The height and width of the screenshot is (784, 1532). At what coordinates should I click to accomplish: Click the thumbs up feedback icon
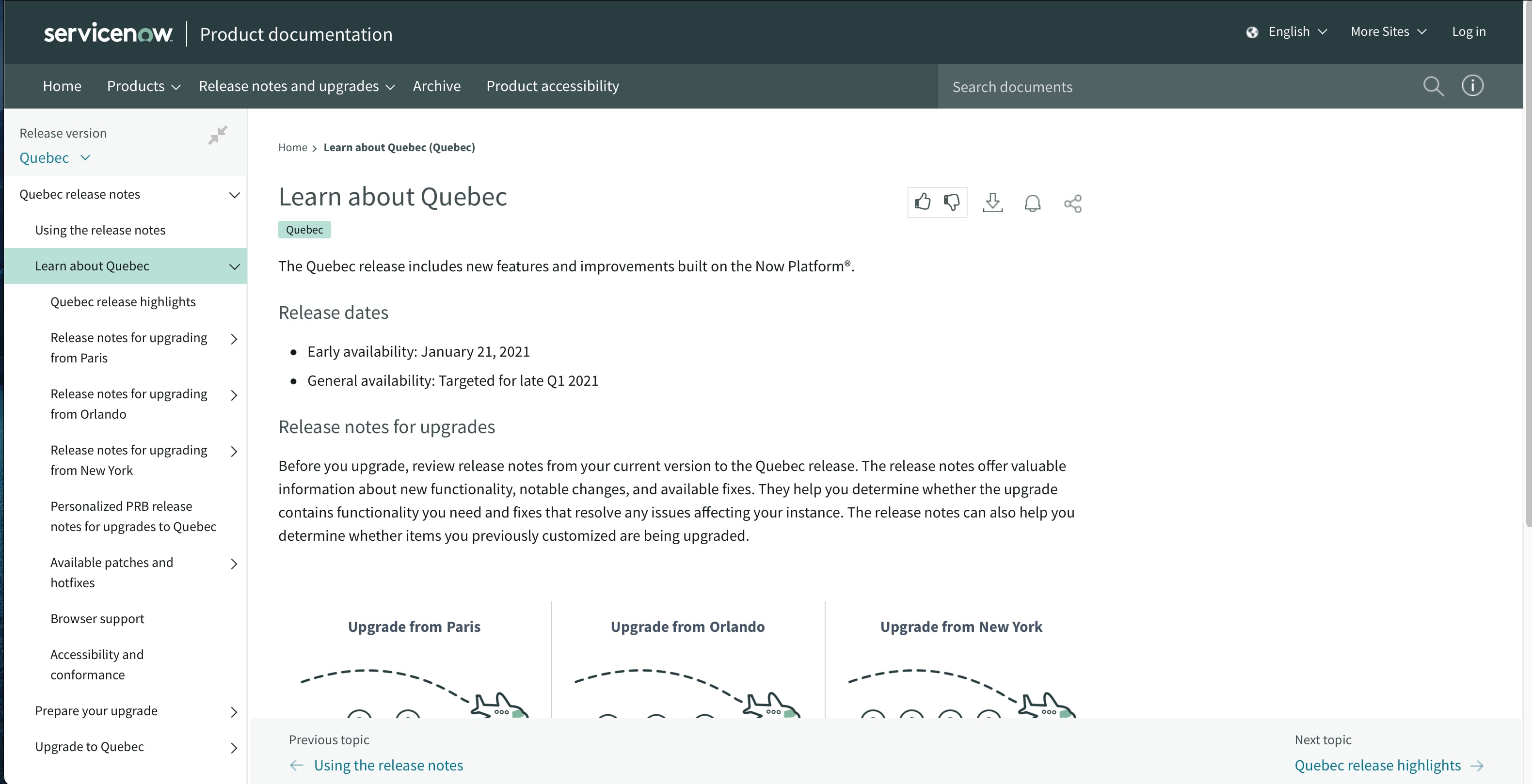[x=923, y=202]
